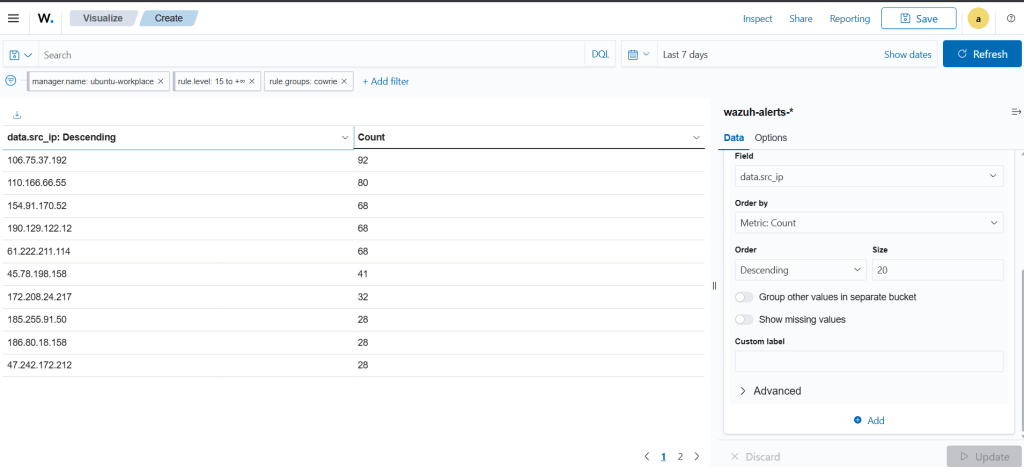
Task: Open the saved queries disk icon
Action: (x=20, y=55)
